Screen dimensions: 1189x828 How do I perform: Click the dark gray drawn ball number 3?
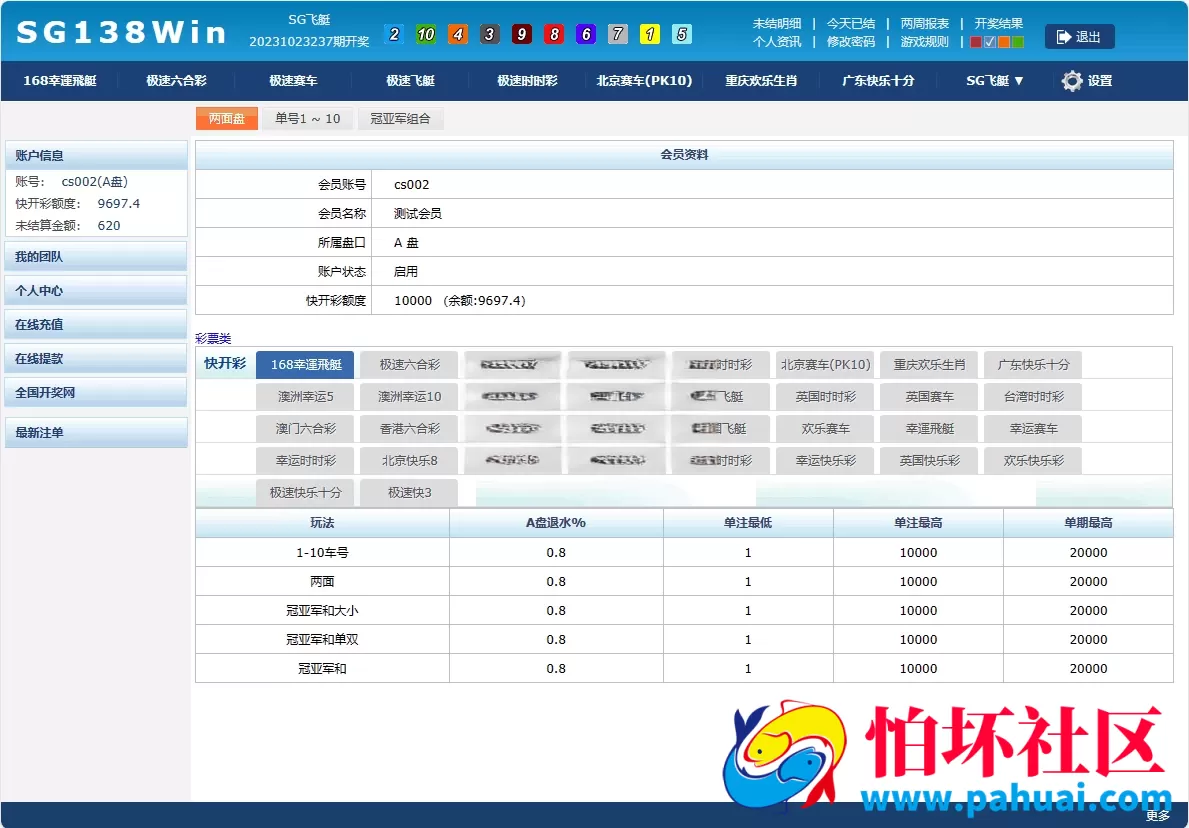490,34
